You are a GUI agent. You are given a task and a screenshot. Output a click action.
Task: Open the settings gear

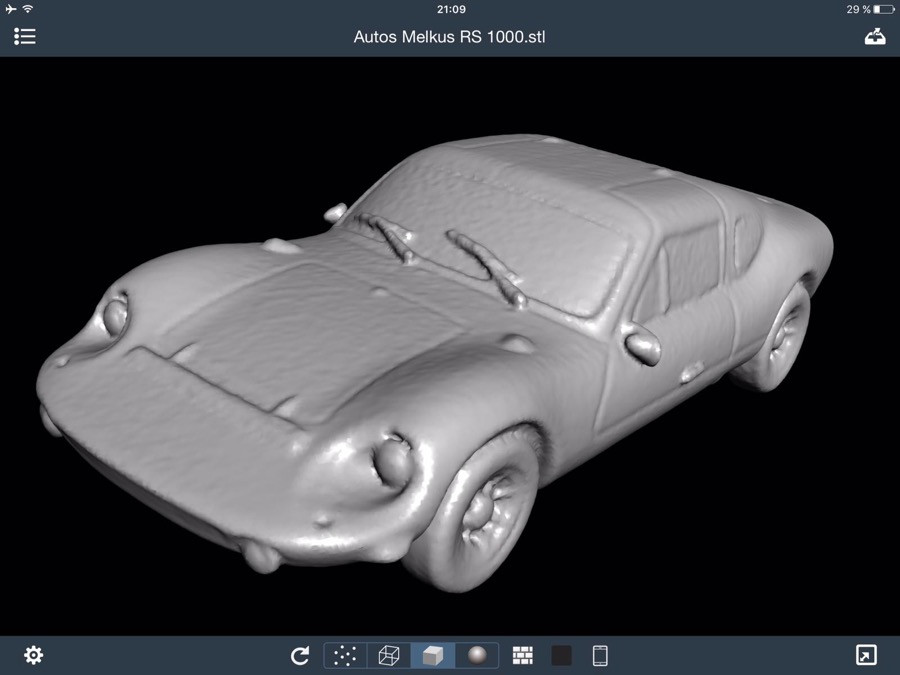(x=34, y=655)
